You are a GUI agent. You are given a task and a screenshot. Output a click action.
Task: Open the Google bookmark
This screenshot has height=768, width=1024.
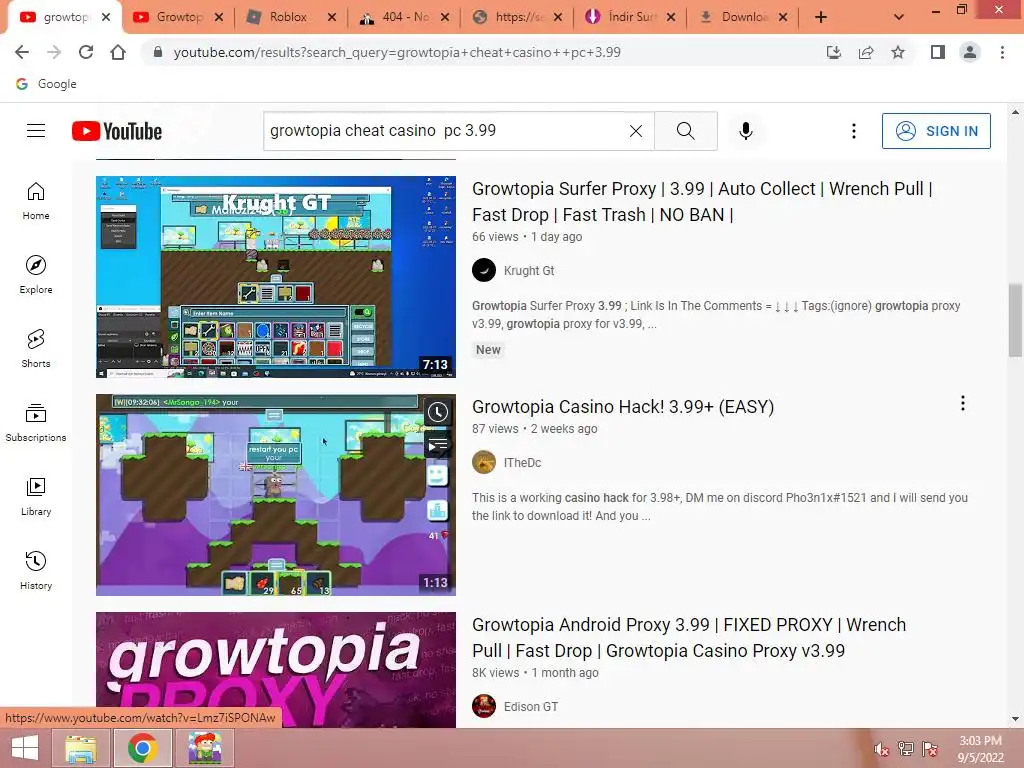pos(46,84)
